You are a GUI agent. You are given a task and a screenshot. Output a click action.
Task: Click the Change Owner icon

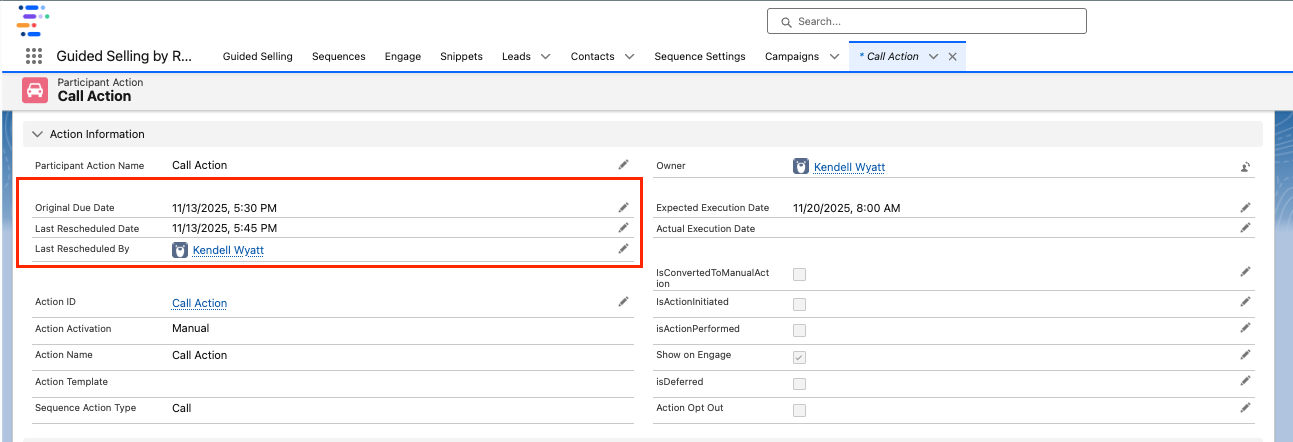click(1245, 167)
